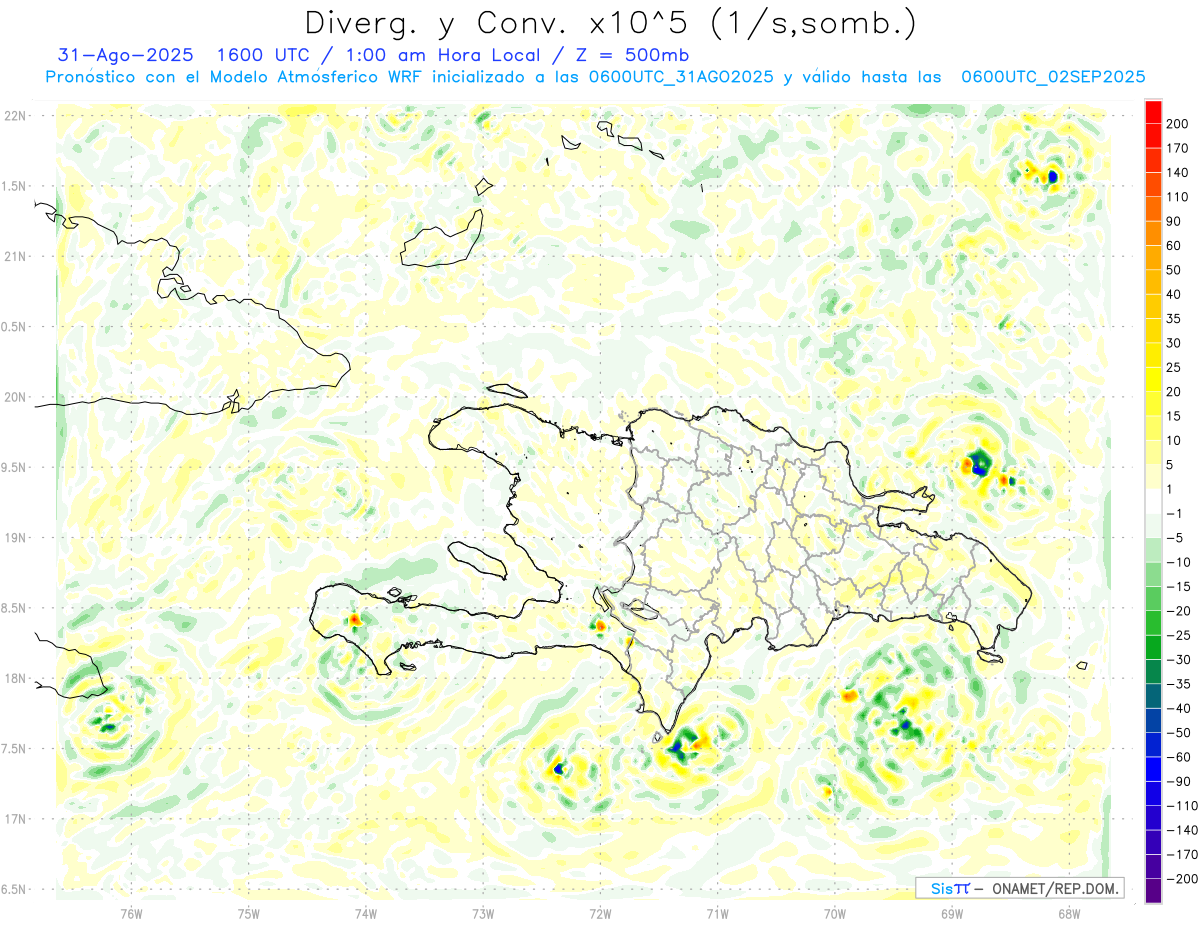1200x927 pixels.
Task: Click the '75W' longitude label
Action: [x=248, y=913]
